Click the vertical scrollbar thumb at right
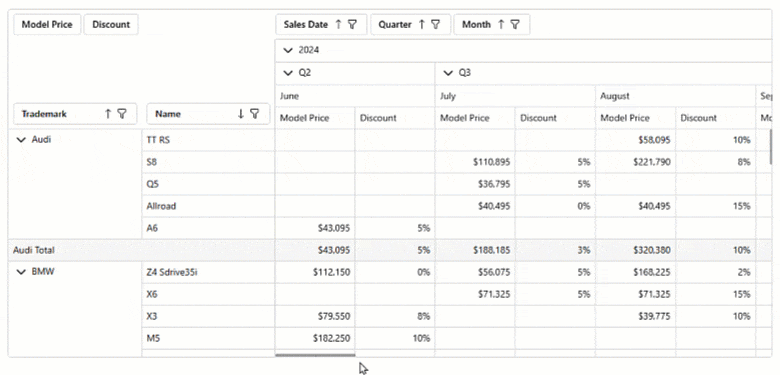 coord(771,146)
